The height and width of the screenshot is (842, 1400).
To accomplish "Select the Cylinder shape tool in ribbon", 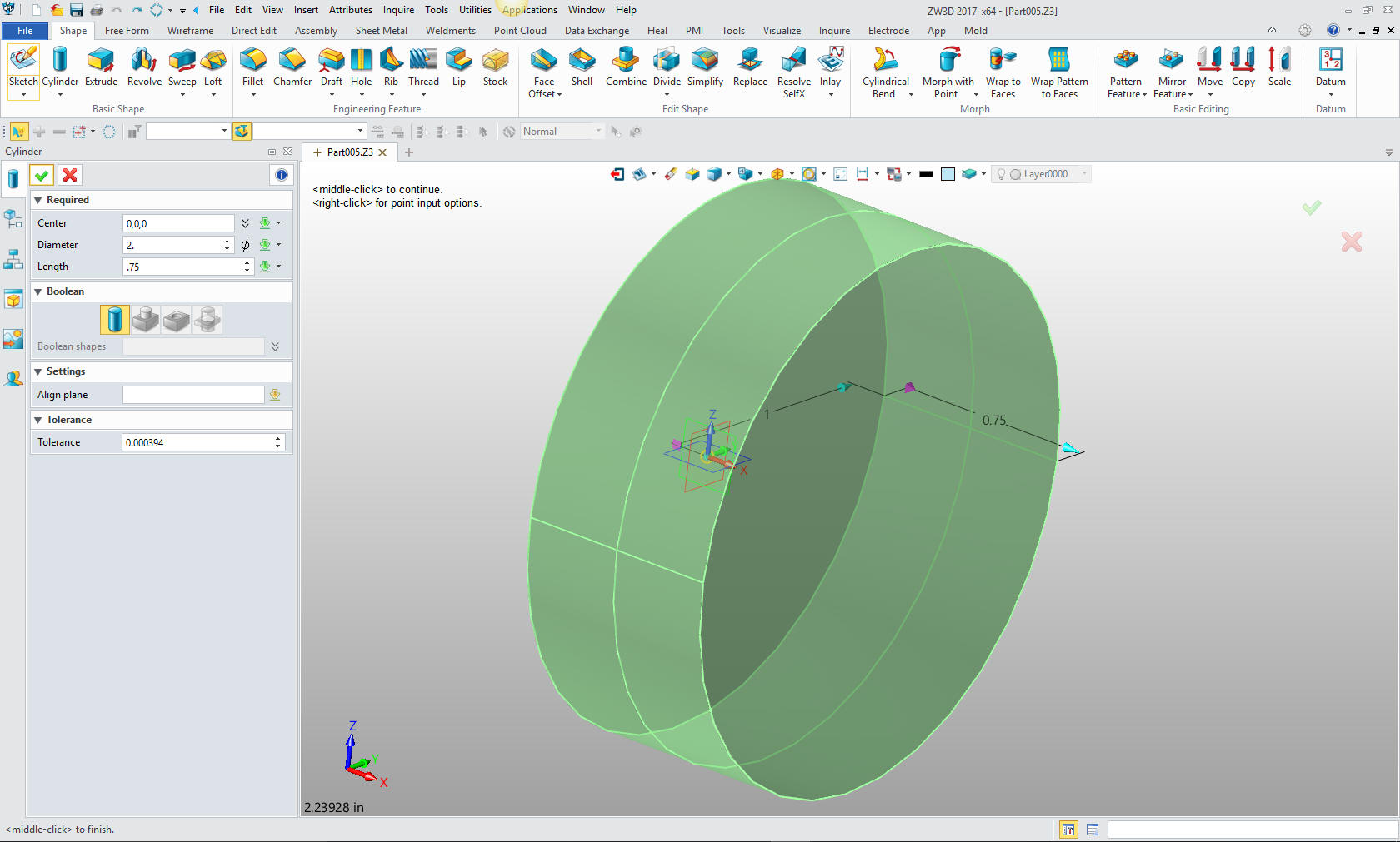I will [60, 67].
